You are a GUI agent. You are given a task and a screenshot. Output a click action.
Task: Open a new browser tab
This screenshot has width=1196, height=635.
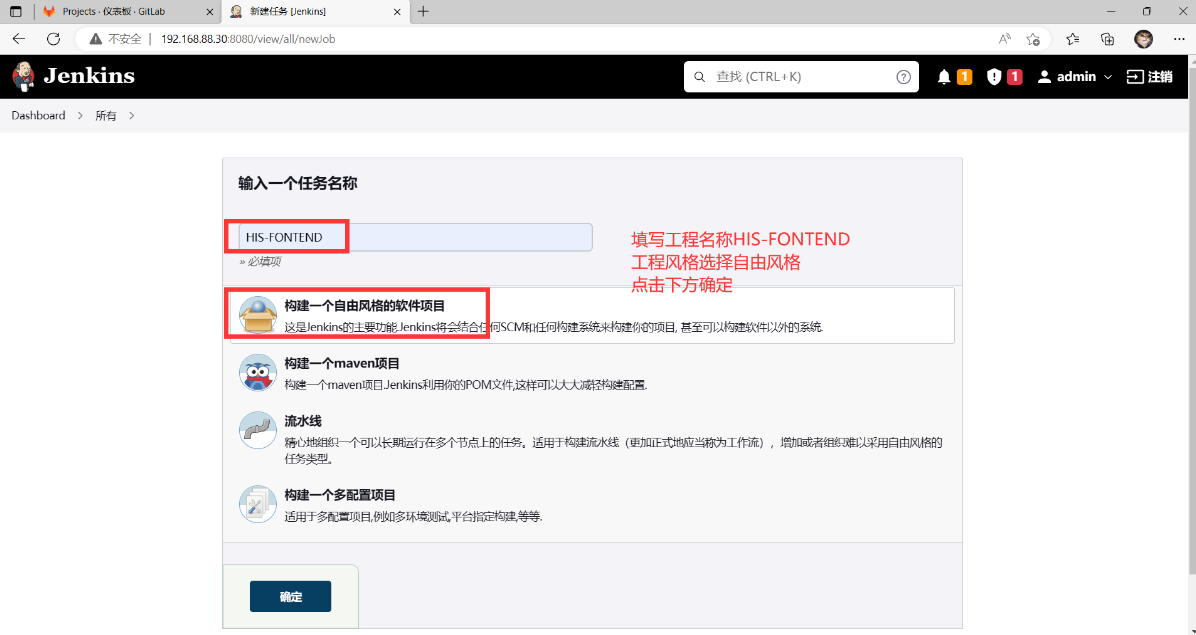point(423,11)
